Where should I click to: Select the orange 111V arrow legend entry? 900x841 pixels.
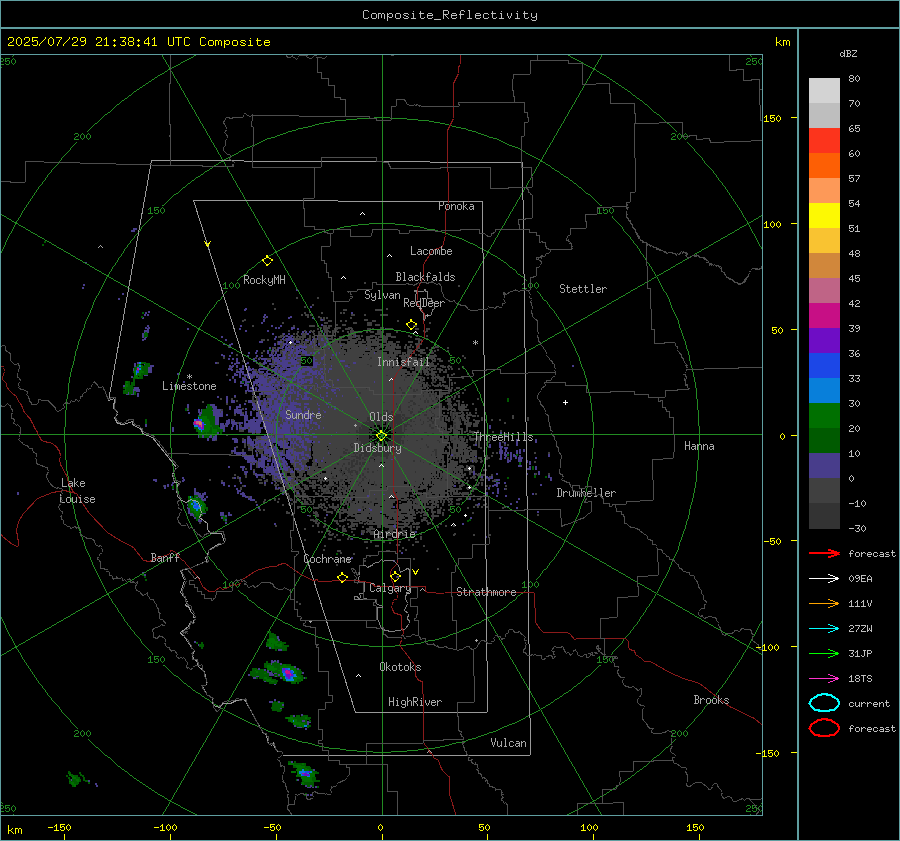pos(824,603)
